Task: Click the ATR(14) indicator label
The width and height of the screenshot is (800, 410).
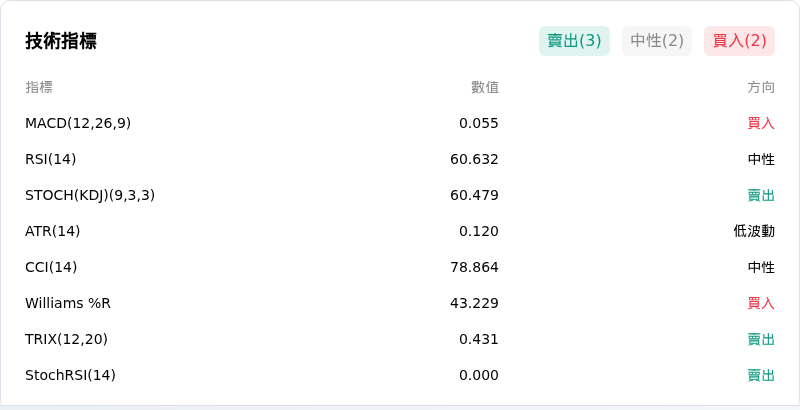Action: [53, 232]
